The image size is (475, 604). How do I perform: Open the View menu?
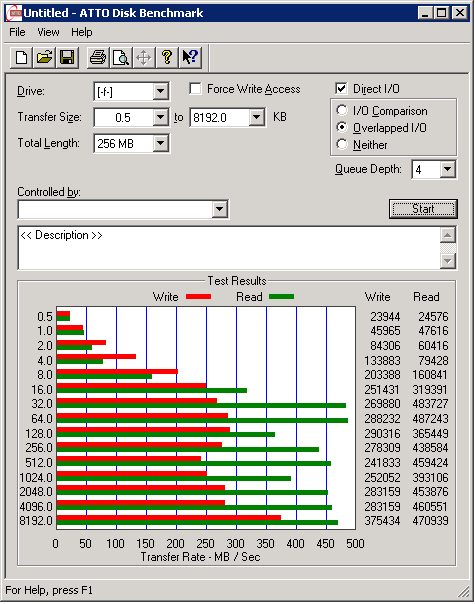pyautogui.click(x=48, y=32)
